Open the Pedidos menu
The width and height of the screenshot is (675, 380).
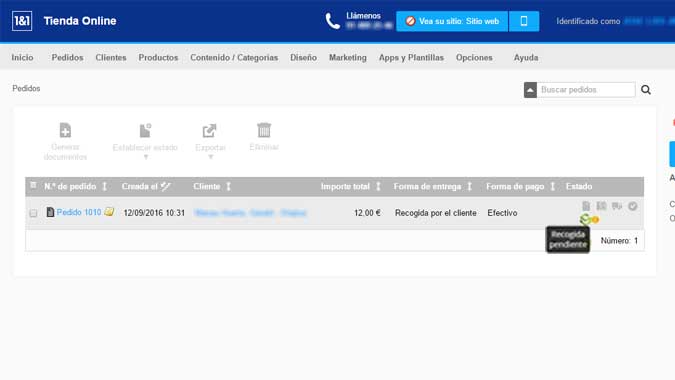point(67,57)
